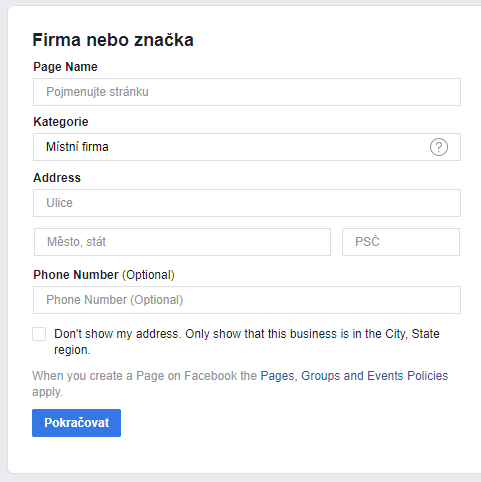This screenshot has width=481, height=482.
Task: Open the Pages, Groups and Events Policies link
Action: [x=354, y=376]
